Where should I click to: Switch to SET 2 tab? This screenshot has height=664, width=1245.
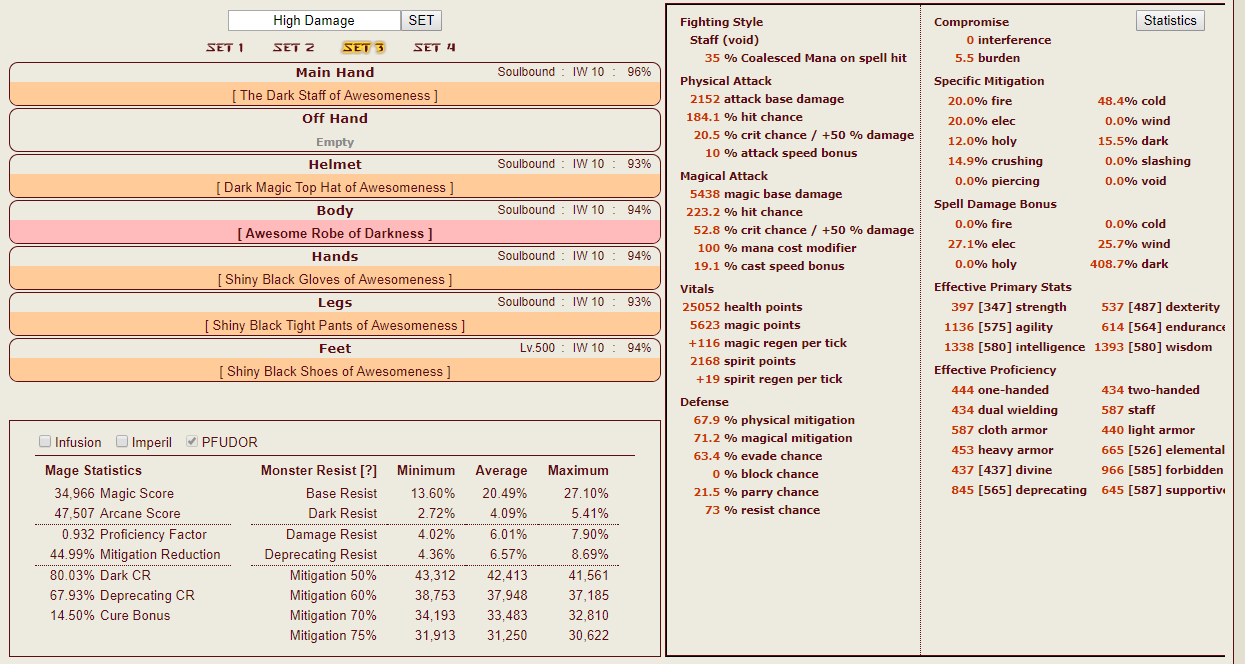point(294,47)
